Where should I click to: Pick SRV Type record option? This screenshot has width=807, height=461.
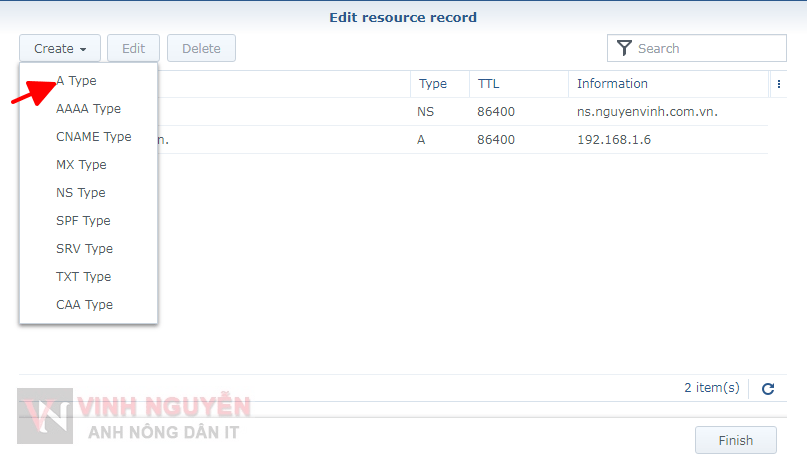pyautogui.click(x=84, y=249)
